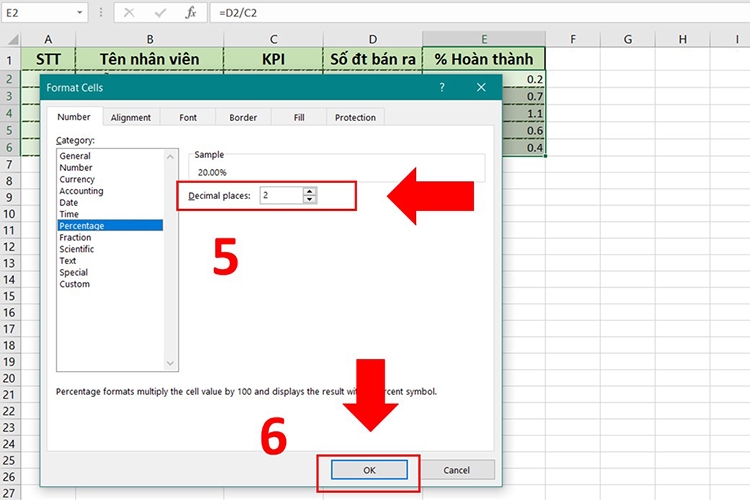Viewport: 750px width, 500px height.
Task: Select row 10 header
Action: coord(10,214)
